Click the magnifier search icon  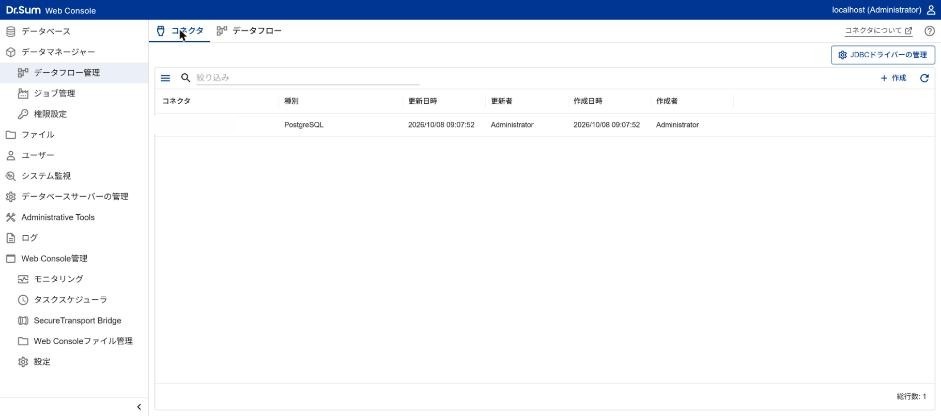click(x=185, y=77)
